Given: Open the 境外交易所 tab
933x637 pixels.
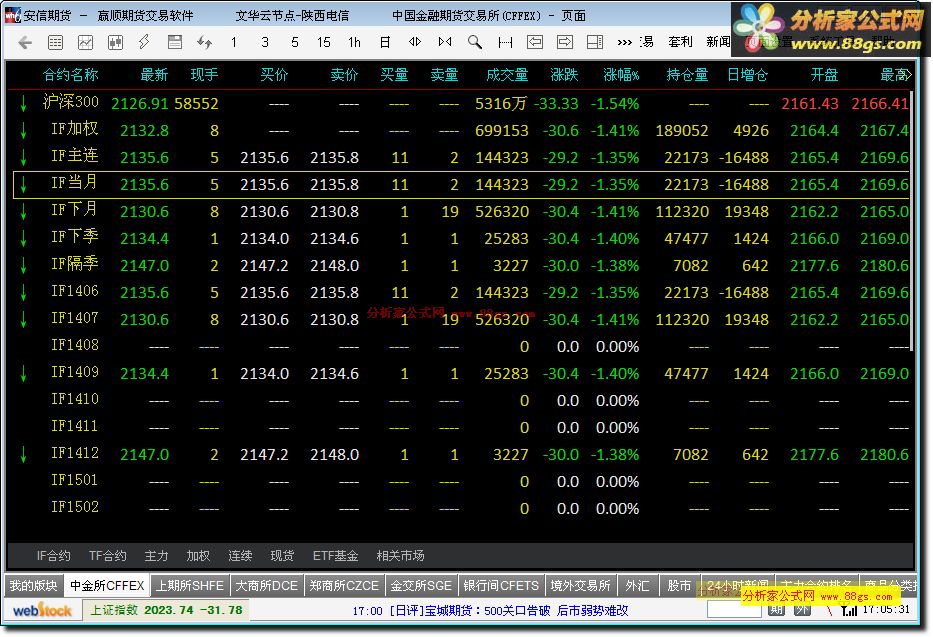Looking at the screenshot, I should pos(581,586).
